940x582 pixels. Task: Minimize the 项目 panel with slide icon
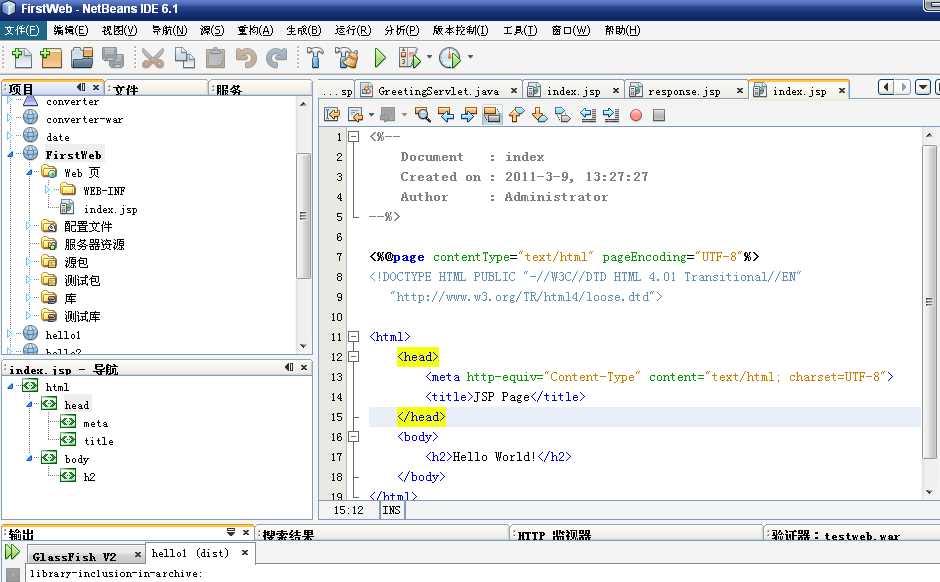coord(81,87)
